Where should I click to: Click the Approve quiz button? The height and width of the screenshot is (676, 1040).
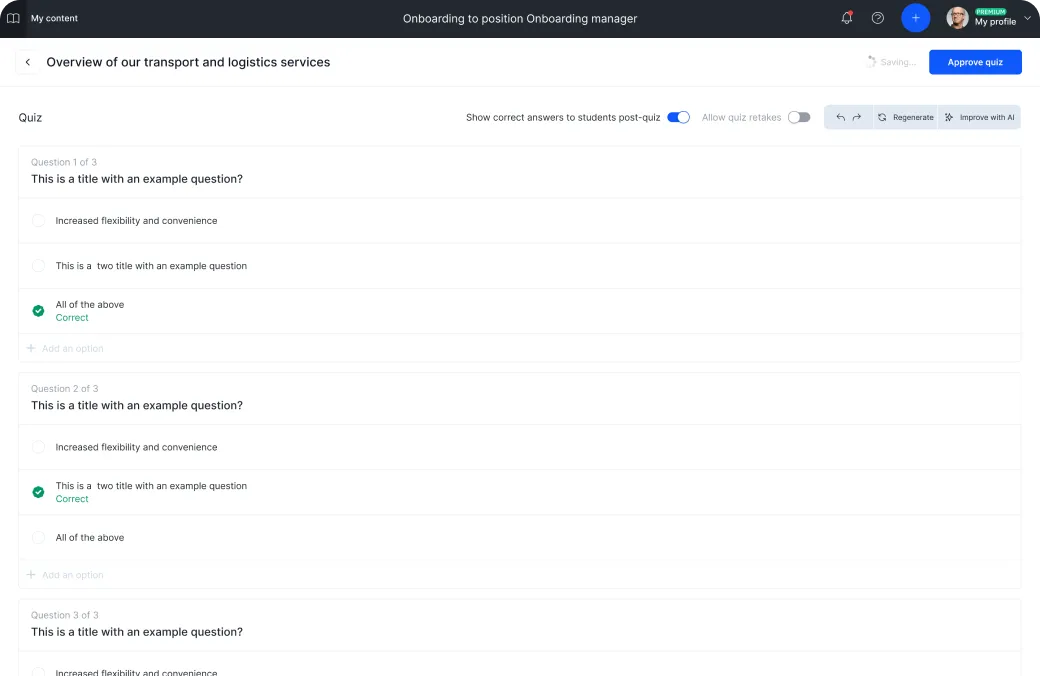[975, 62]
